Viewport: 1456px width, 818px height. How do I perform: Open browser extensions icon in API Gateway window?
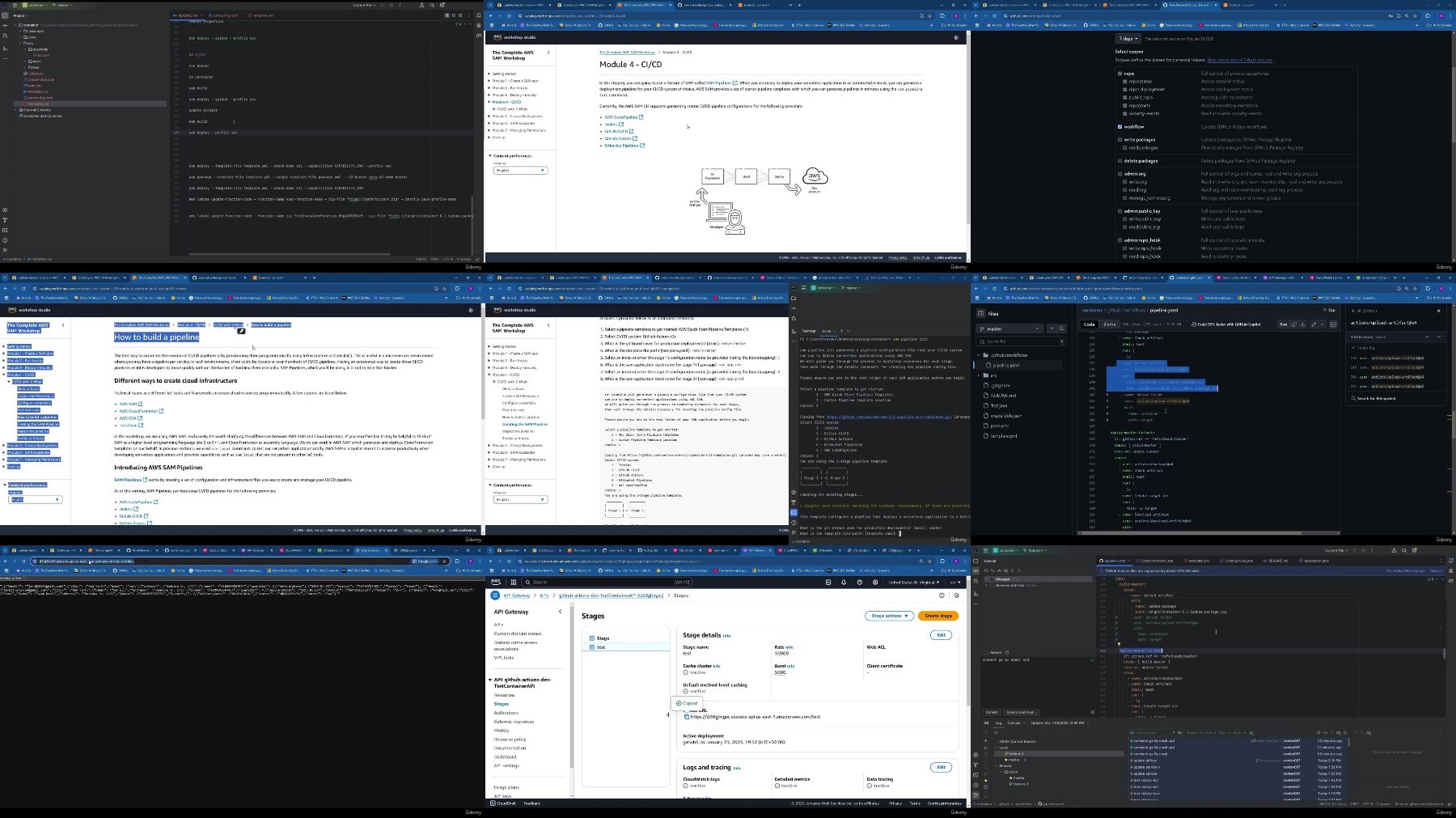942,561
